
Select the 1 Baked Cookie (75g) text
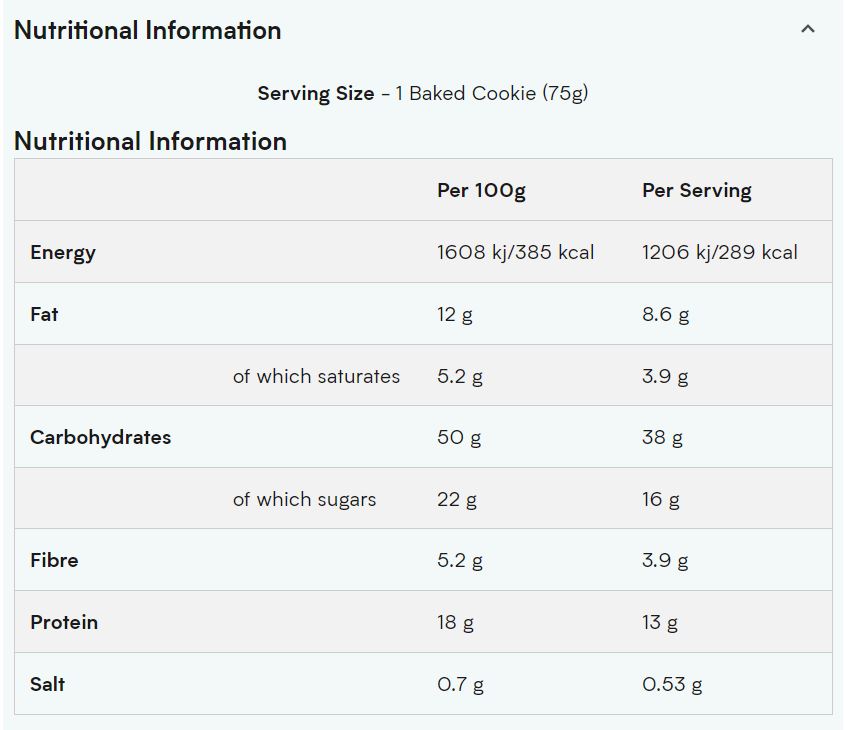tap(491, 93)
